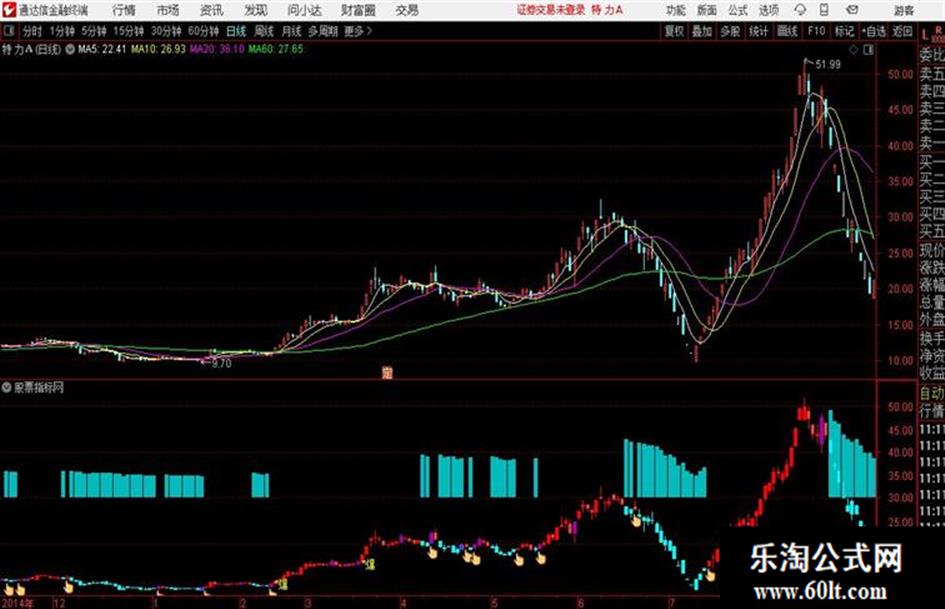Viewport: 945px width, 609px height.
Task: Open the 资讯 menu
Action: coord(211,10)
